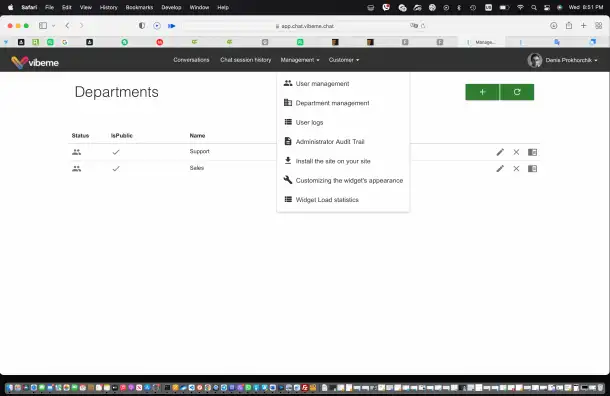Edit the Support department with pencil icon
This screenshot has height=396, width=610.
pyautogui.click(x=500, y=152)
